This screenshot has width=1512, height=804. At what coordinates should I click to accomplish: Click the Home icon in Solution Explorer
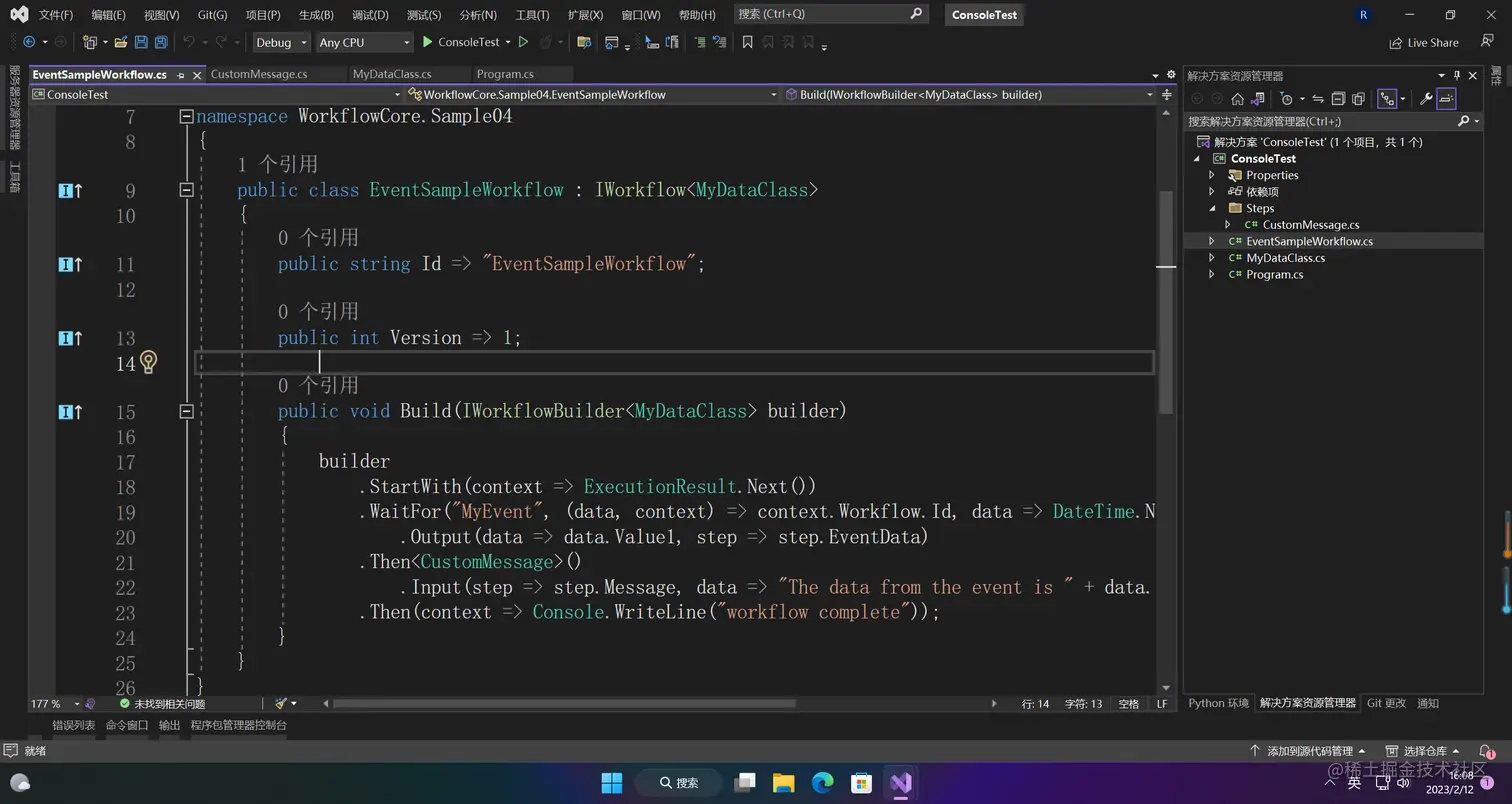click(x=1237, y=99)
